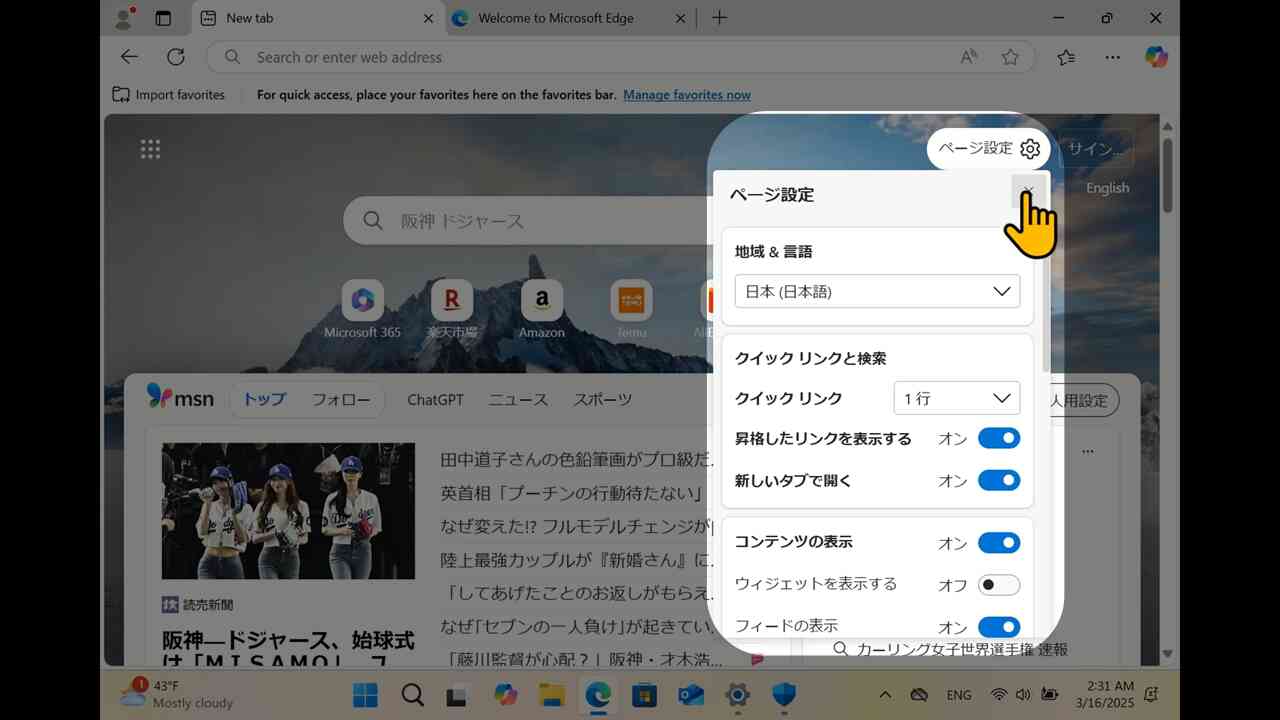Open Windows Start menu
This screenshot has width=1280, height=720.
[366, 695]
